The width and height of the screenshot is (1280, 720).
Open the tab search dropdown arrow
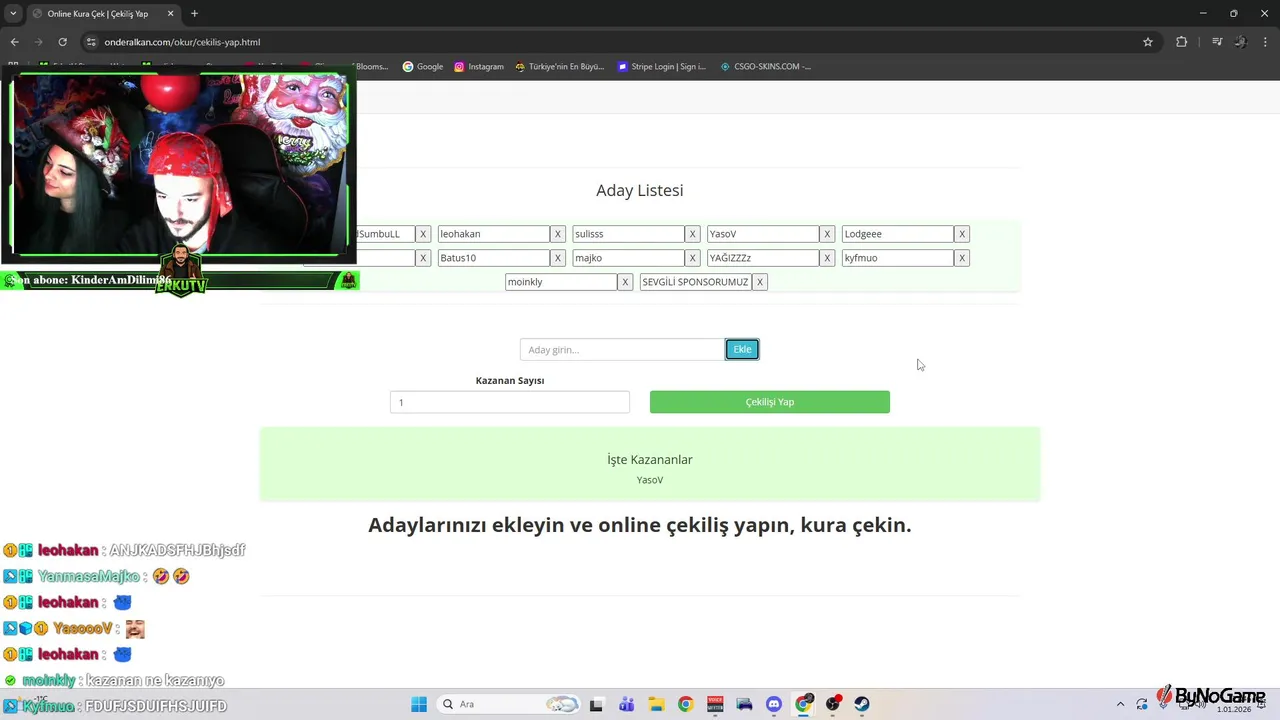pyautogui.click(x=13, y=14)
